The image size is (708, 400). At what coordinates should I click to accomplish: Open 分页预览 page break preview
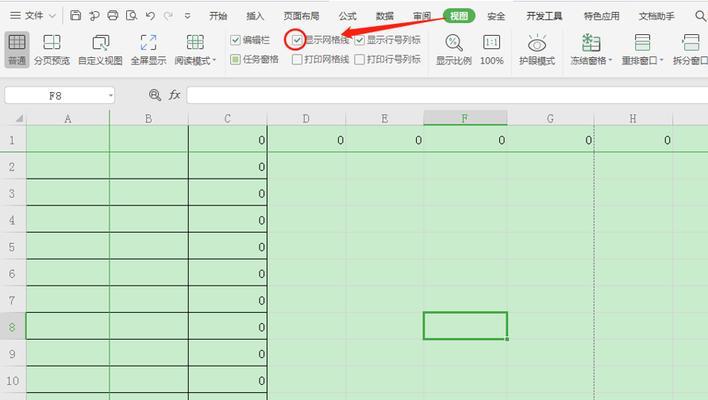[x=51, y=50]
